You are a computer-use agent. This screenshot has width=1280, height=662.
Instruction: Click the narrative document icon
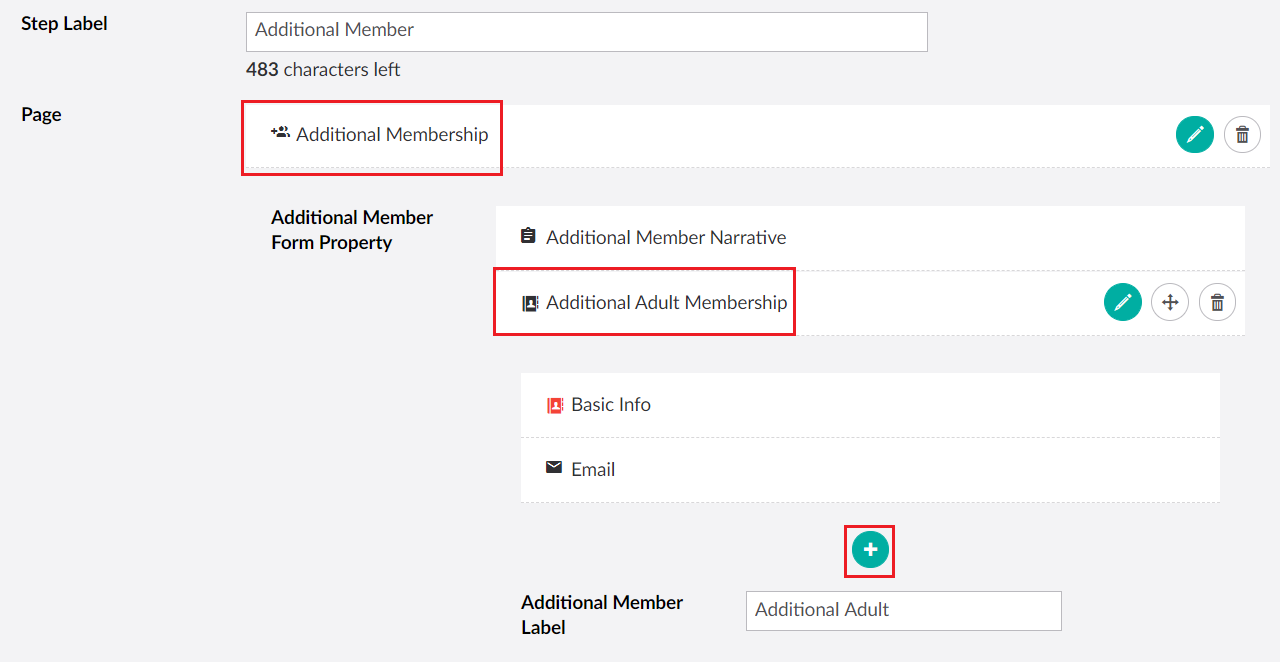click(x=528, y=236)
